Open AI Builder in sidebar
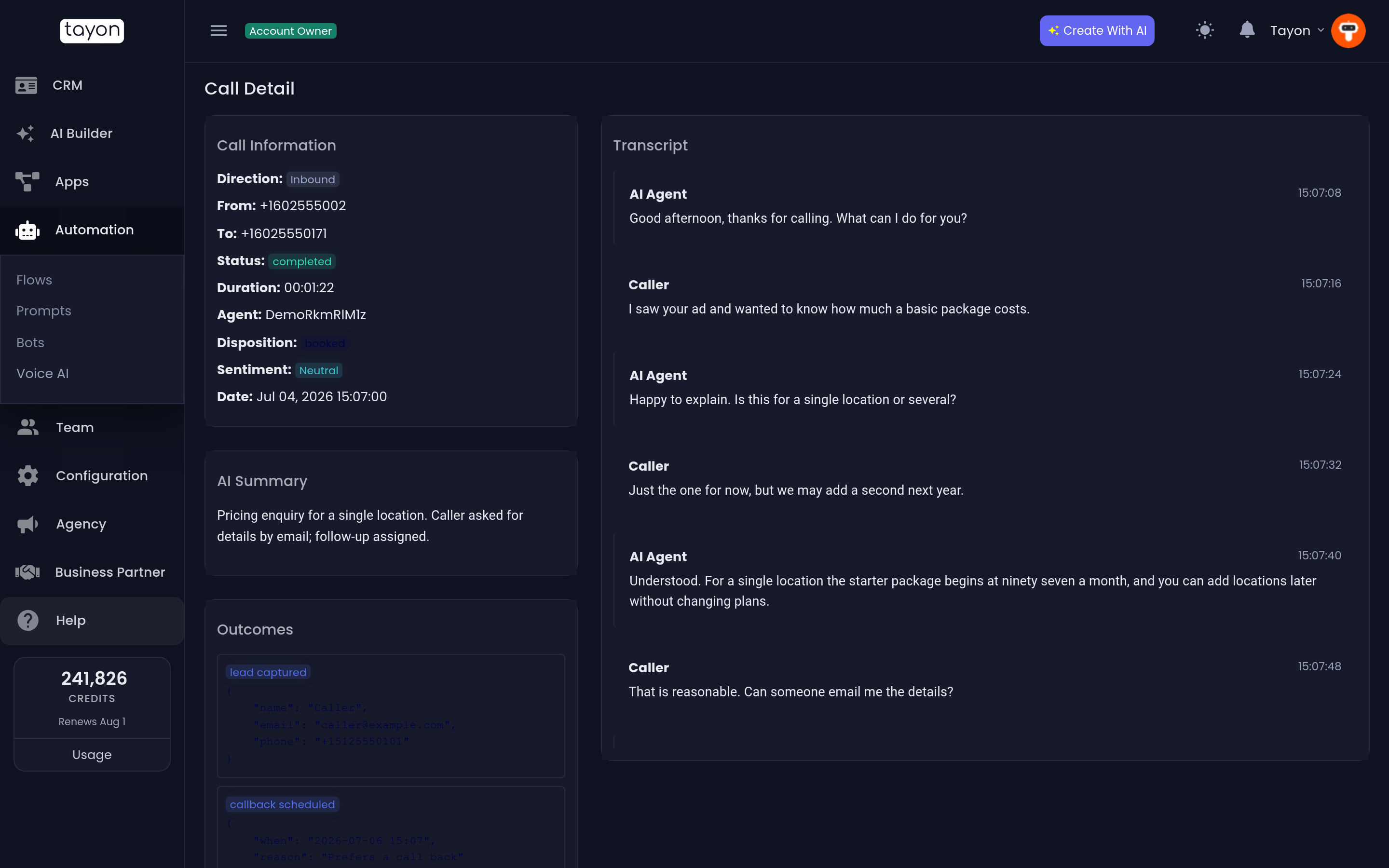The width and height of the screenshot is (1389, 868). [x=82, y=133]
